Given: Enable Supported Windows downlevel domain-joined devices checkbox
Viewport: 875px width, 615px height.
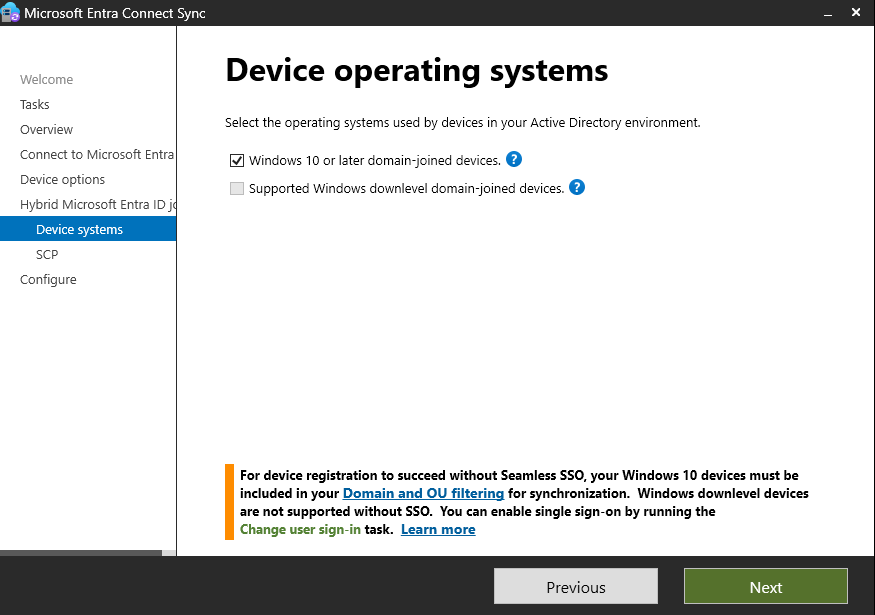Looking at the screenshot, I should click(237, 188).
